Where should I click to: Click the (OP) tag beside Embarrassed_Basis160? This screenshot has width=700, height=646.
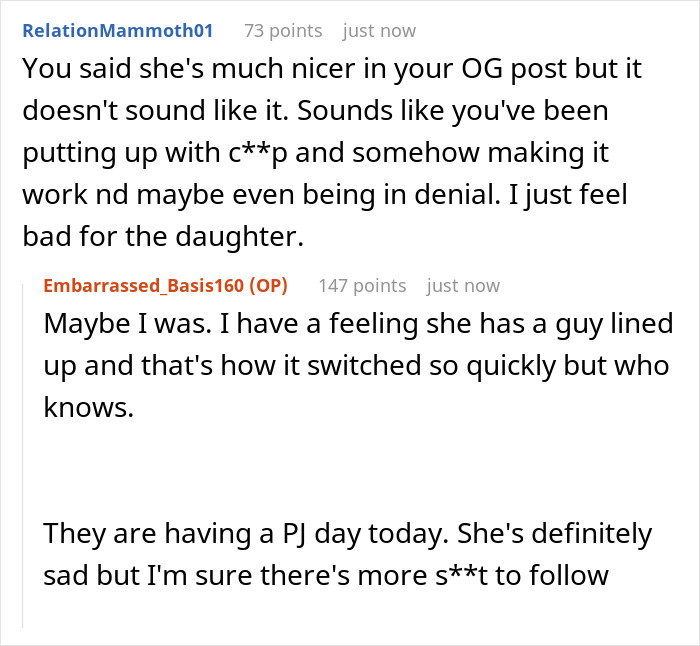point(267,286)
